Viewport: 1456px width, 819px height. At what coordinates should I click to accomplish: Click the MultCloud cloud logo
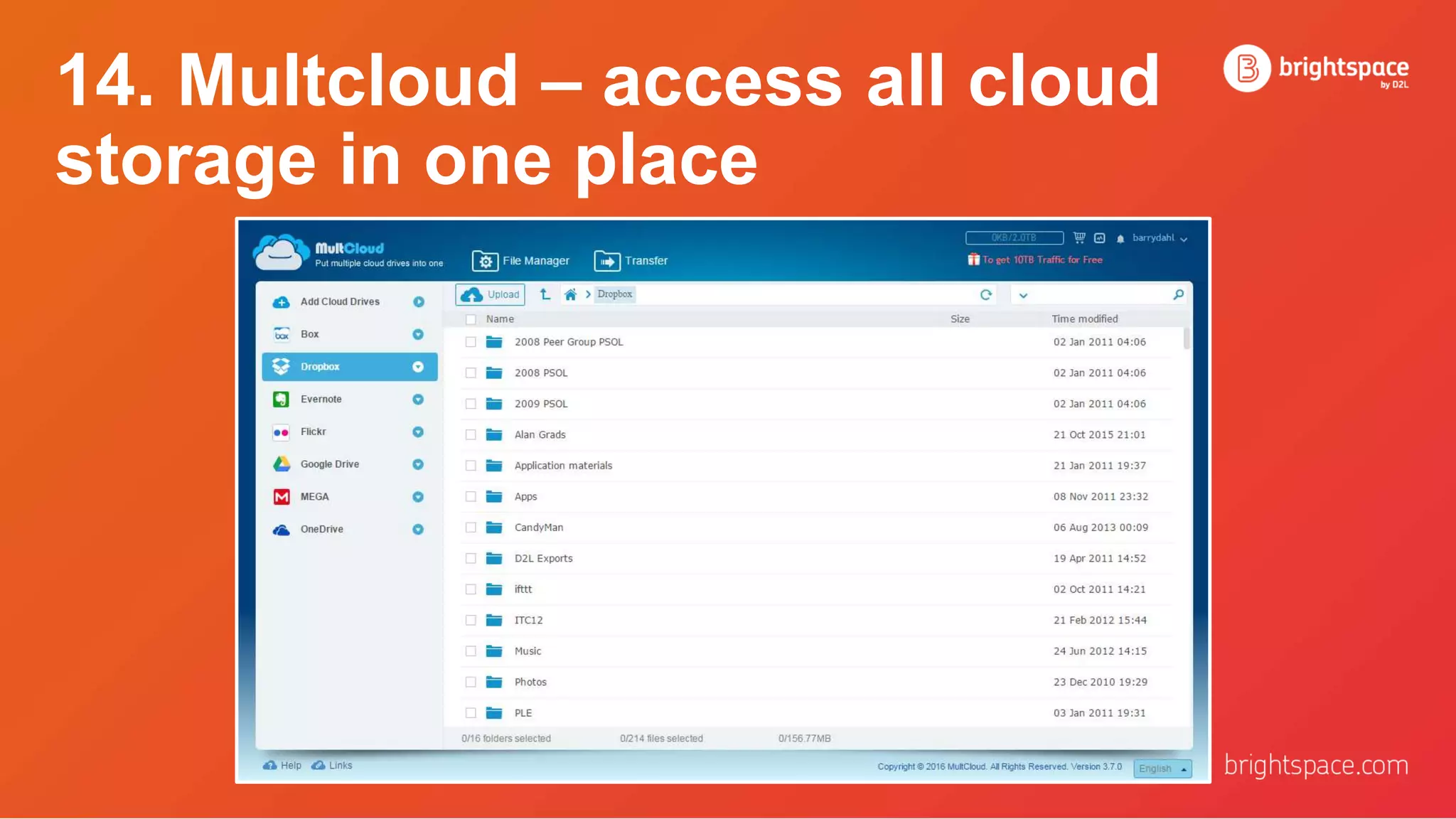click(x=281, y=252)
